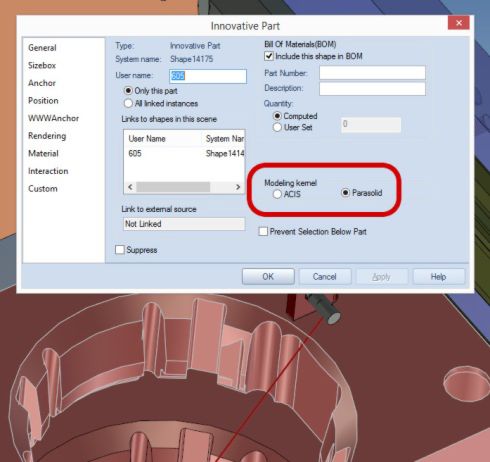Go to the Interaction page
The width and height of the screenshot is (490, 462).
(48, 171)
